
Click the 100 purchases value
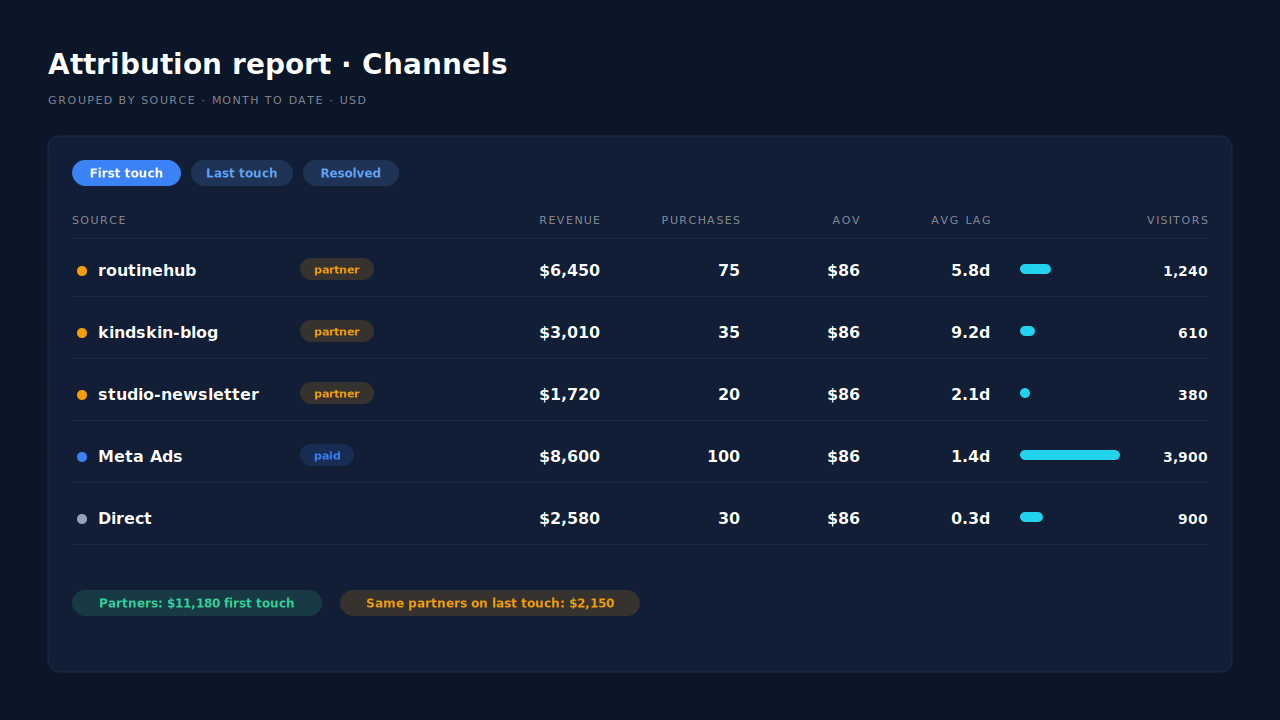723,457
